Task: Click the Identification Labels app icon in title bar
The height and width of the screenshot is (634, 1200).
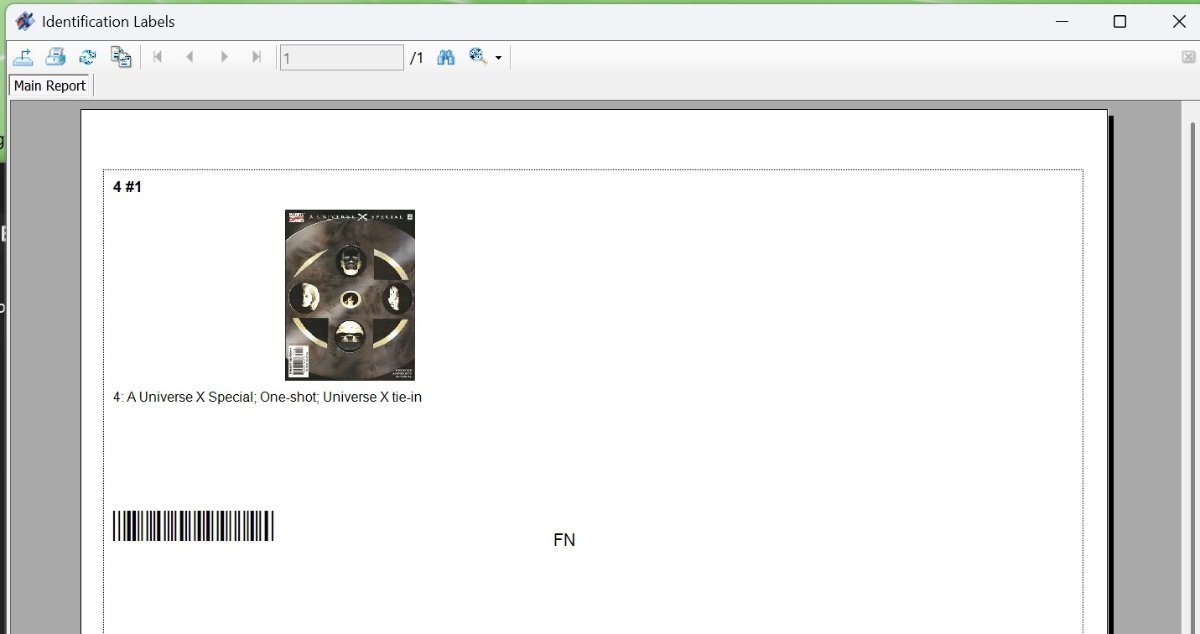Action: [x=24, y=21]
